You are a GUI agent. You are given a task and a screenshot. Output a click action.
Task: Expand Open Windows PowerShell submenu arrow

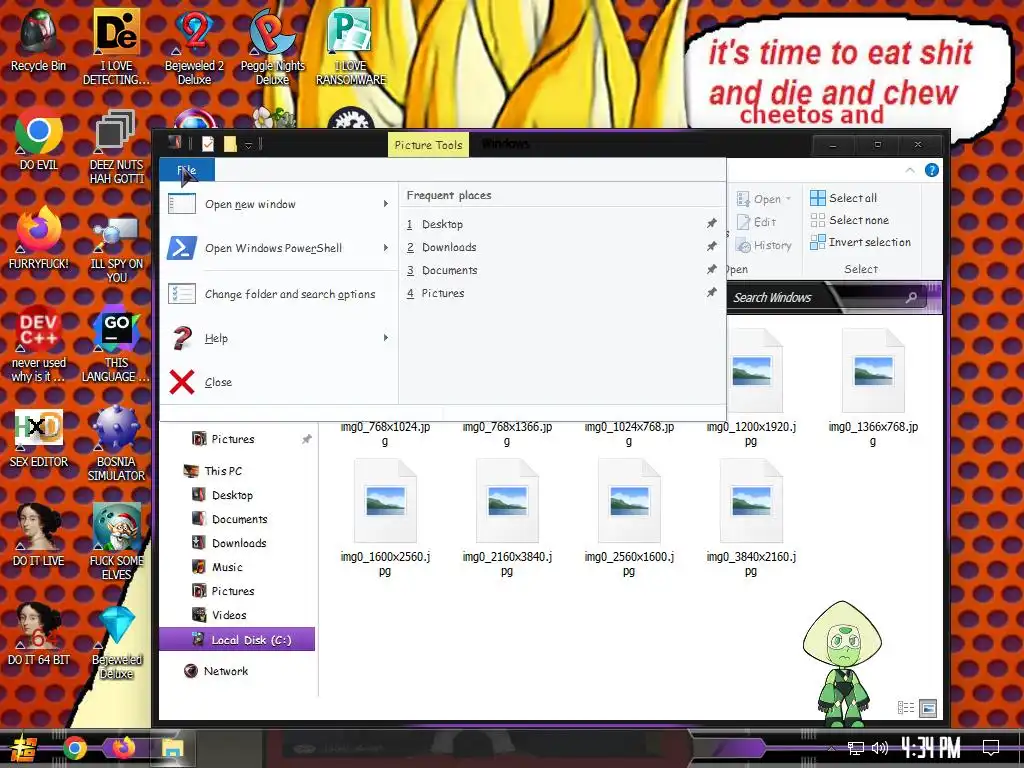[x=386, y=248]
